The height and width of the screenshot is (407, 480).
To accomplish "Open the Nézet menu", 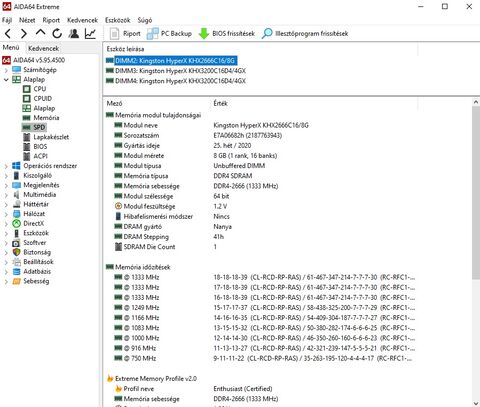I will pos(27,20).
